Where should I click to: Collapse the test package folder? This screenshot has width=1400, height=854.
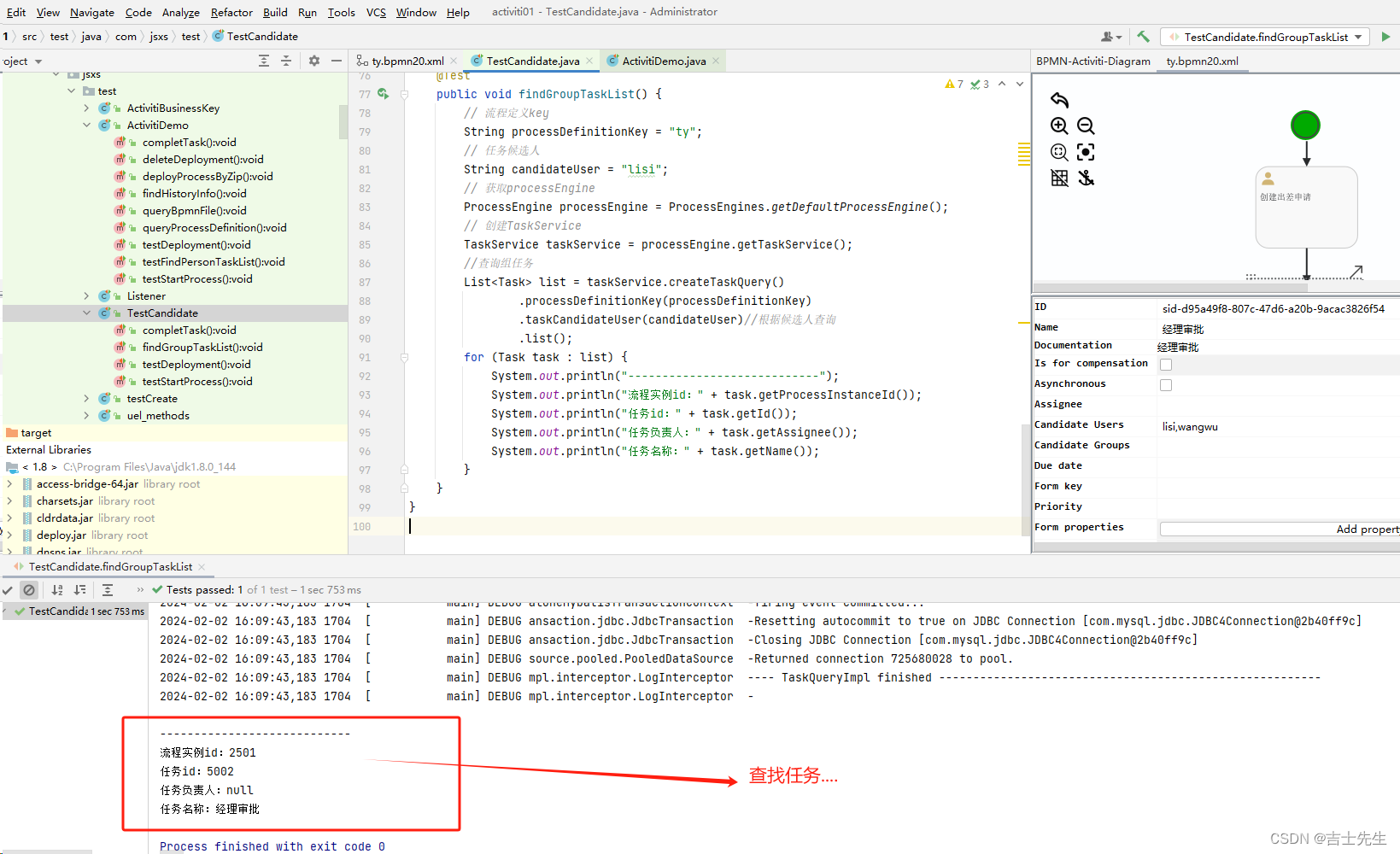pos(71,91)
